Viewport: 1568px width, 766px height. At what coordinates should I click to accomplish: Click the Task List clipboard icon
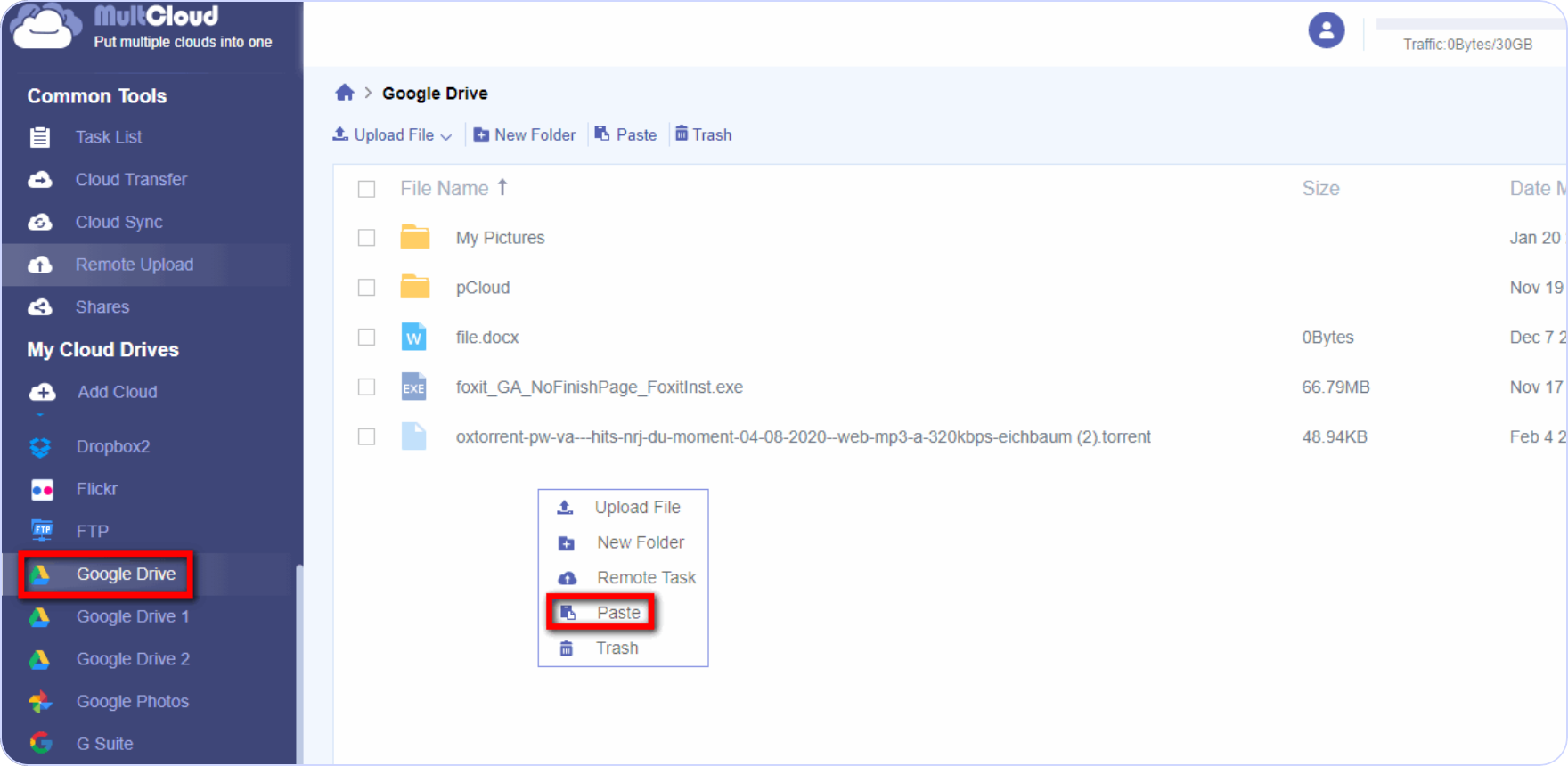[x=40, y=137]
